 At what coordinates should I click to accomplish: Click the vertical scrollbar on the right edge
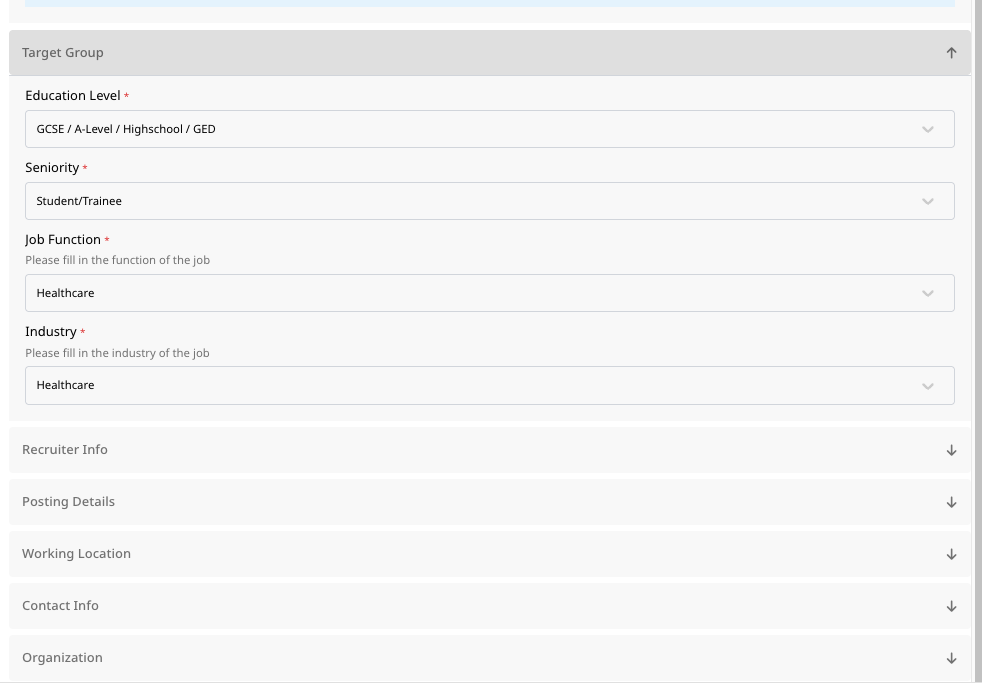click(977, 300)
